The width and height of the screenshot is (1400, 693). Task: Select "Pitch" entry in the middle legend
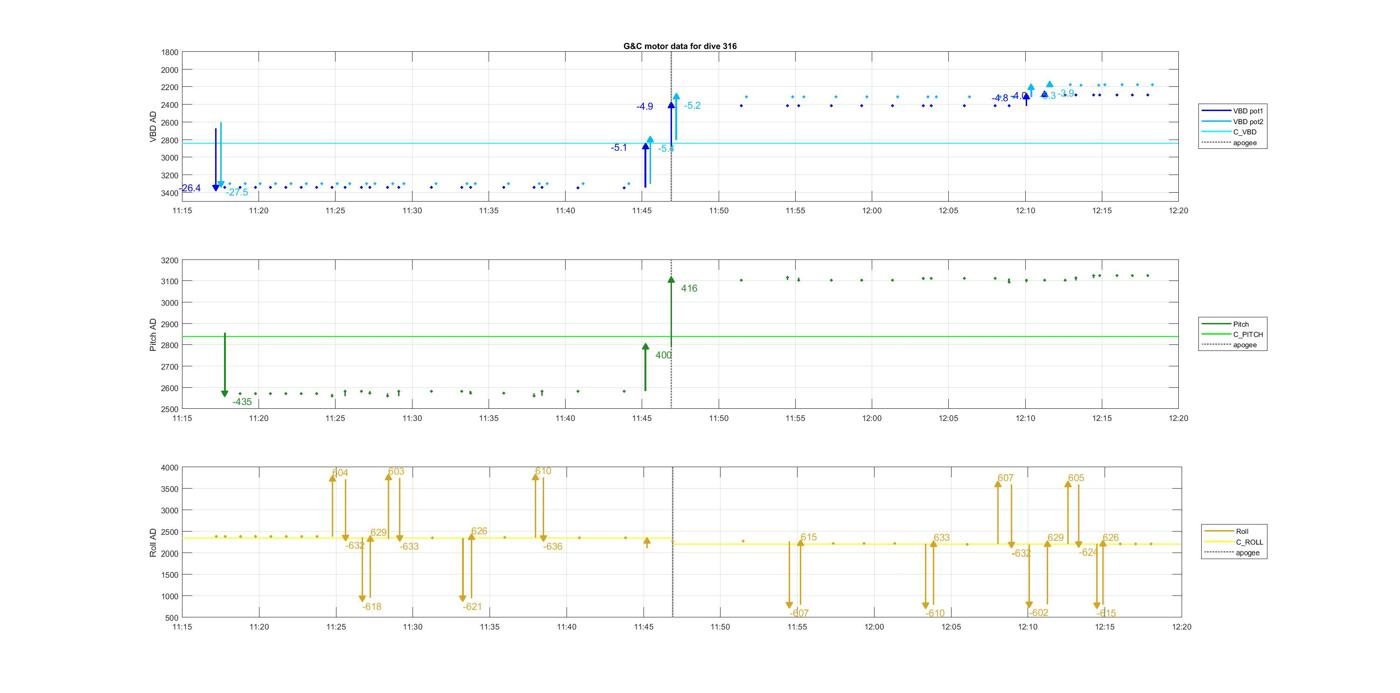[1241, 324]
